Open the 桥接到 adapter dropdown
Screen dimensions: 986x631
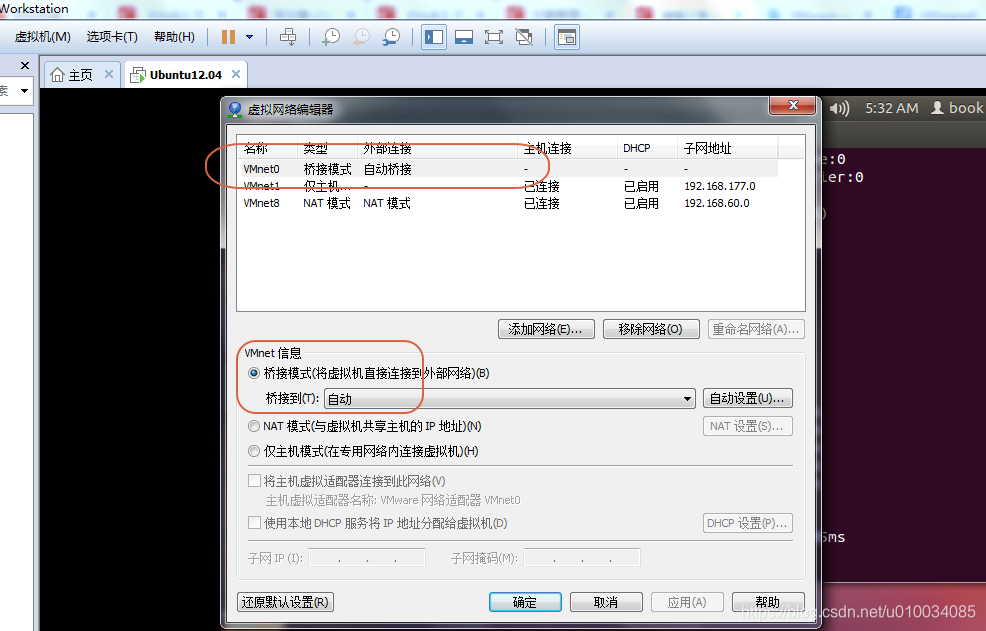[509, 399]
